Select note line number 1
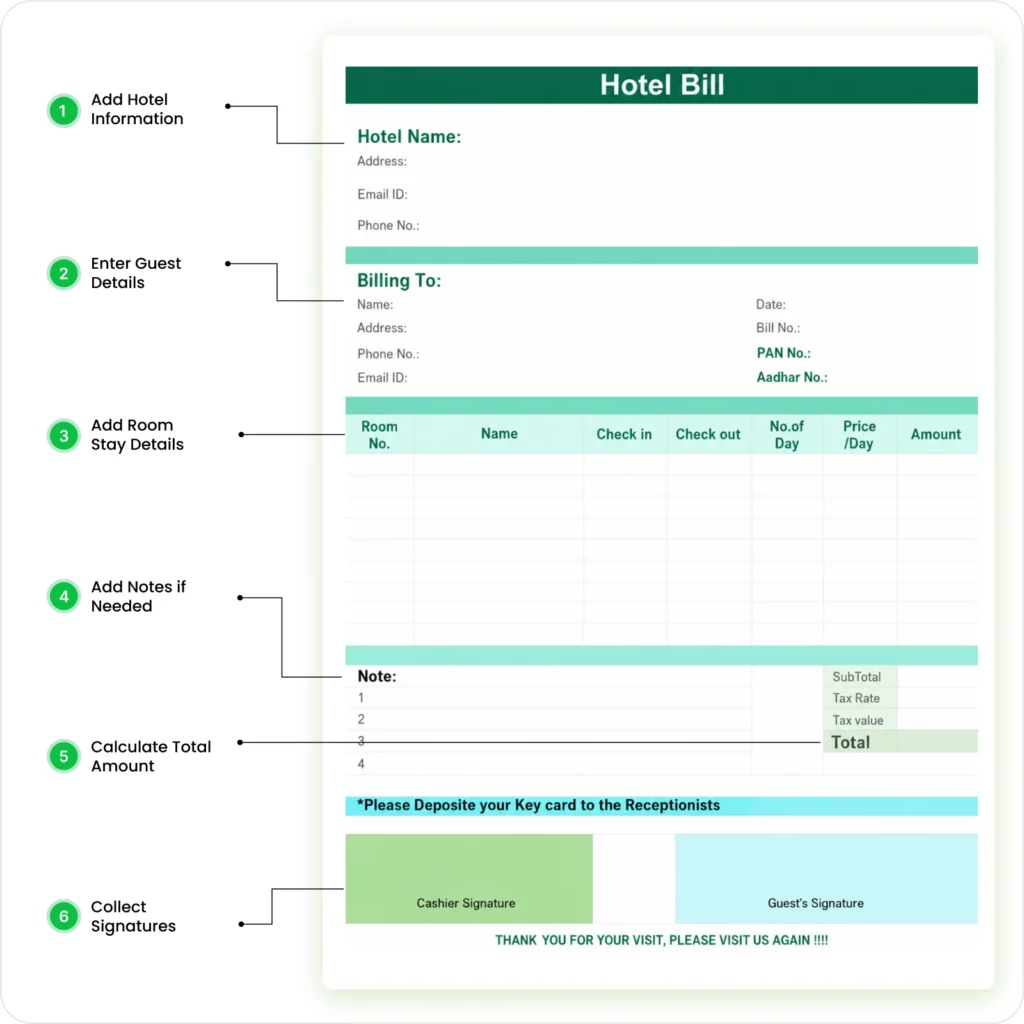The image size is (1024, 1024). point(360,698)
